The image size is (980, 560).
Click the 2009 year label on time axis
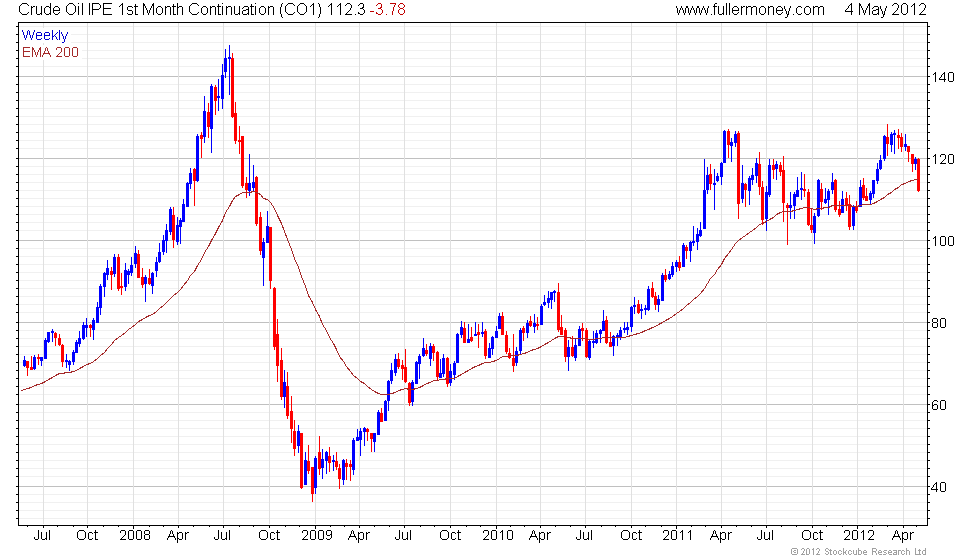coord(317,536)
